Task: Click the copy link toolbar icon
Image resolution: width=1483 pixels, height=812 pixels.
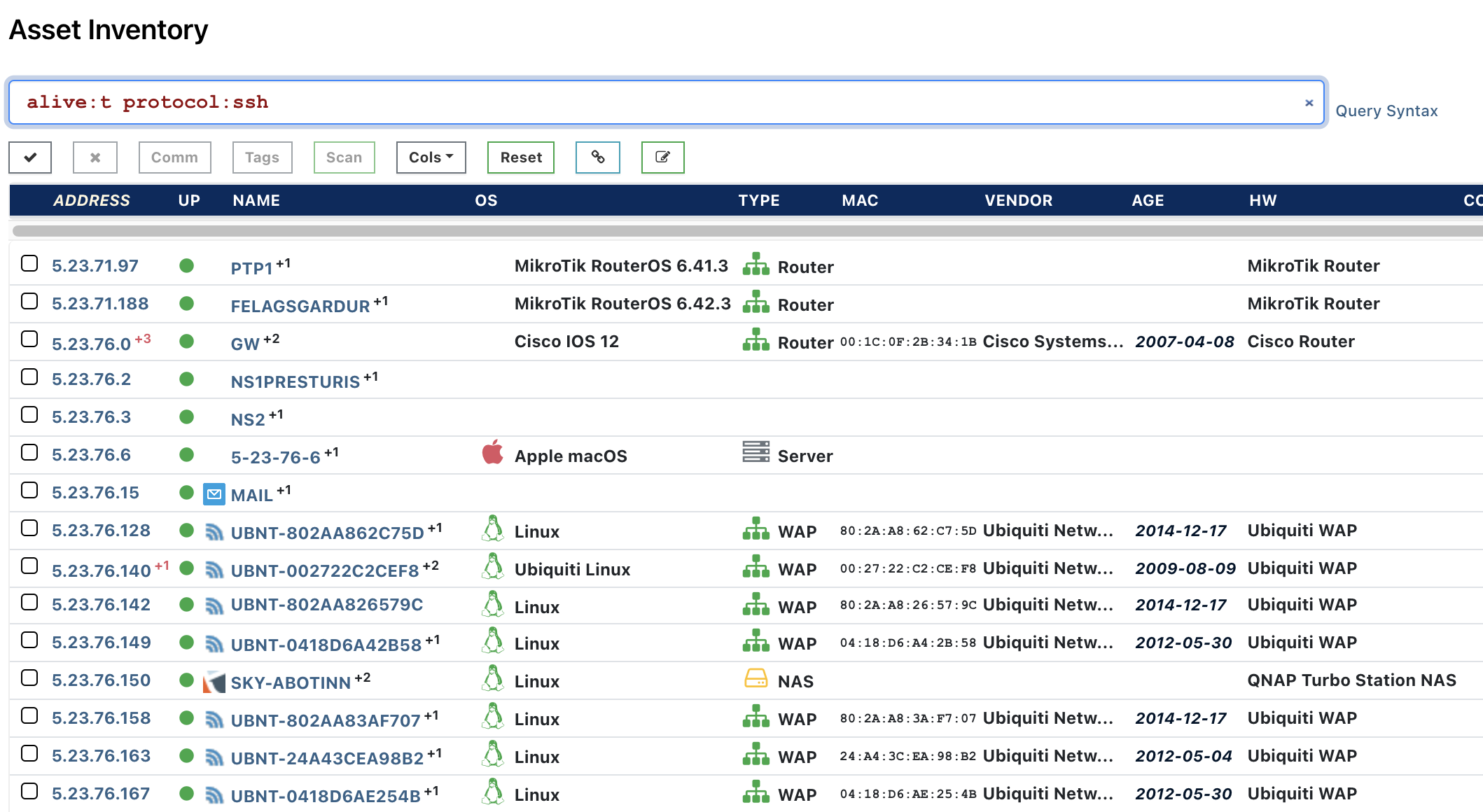Action: click(x=597, y=157)
